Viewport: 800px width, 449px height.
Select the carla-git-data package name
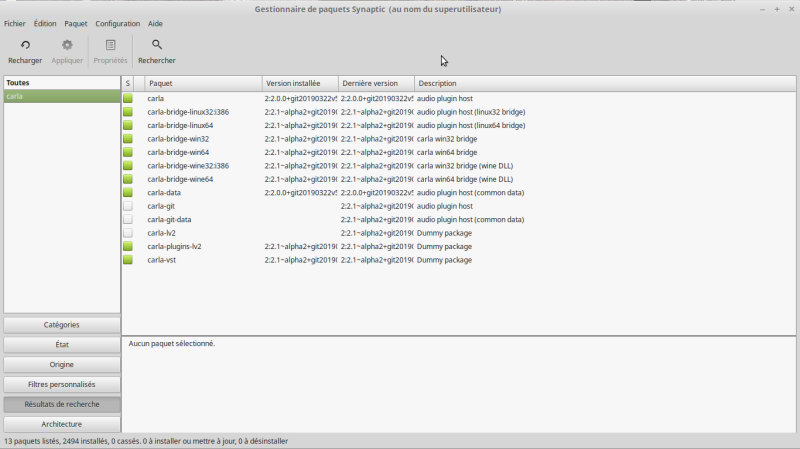coord(169,219)
